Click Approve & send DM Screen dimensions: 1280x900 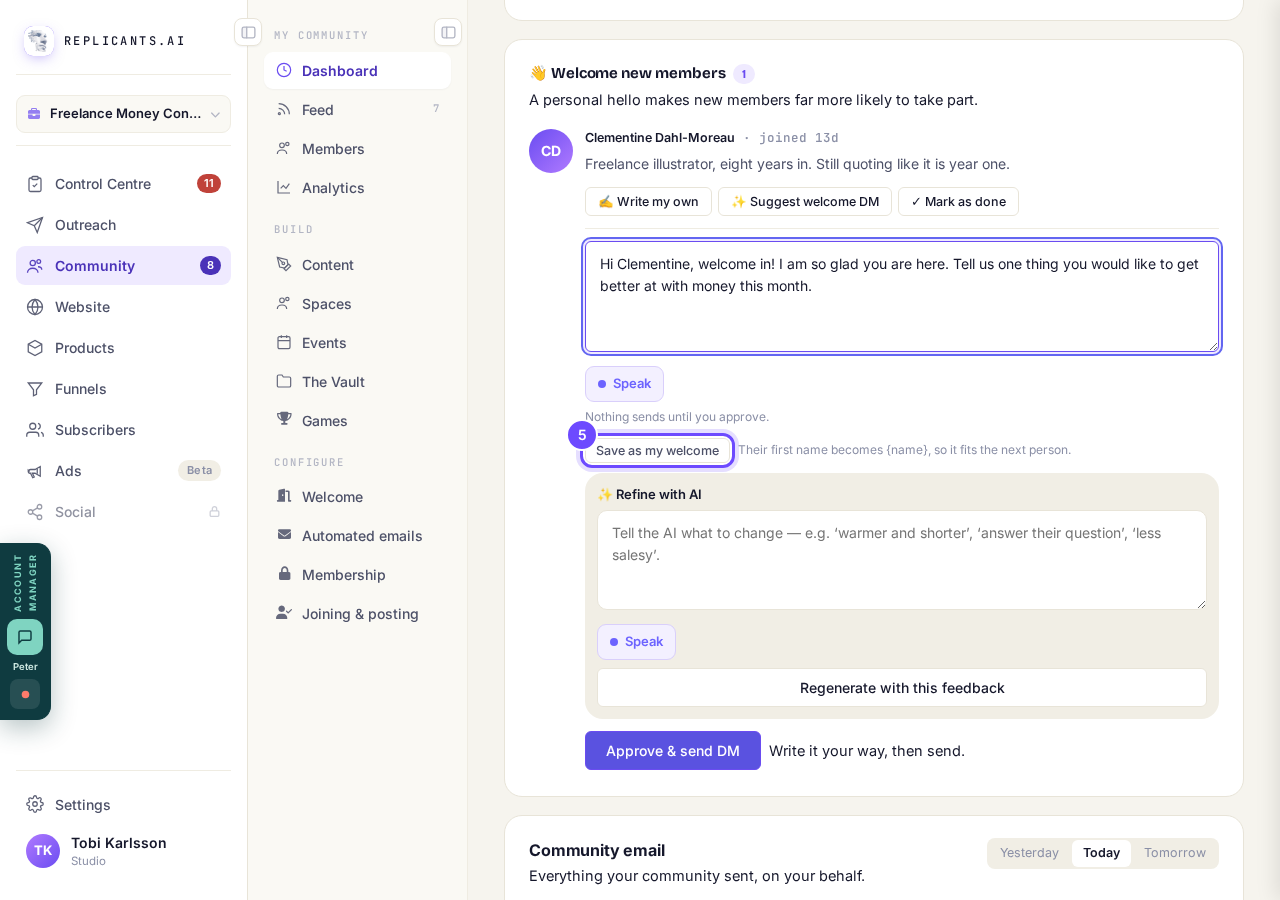point(673,751)
